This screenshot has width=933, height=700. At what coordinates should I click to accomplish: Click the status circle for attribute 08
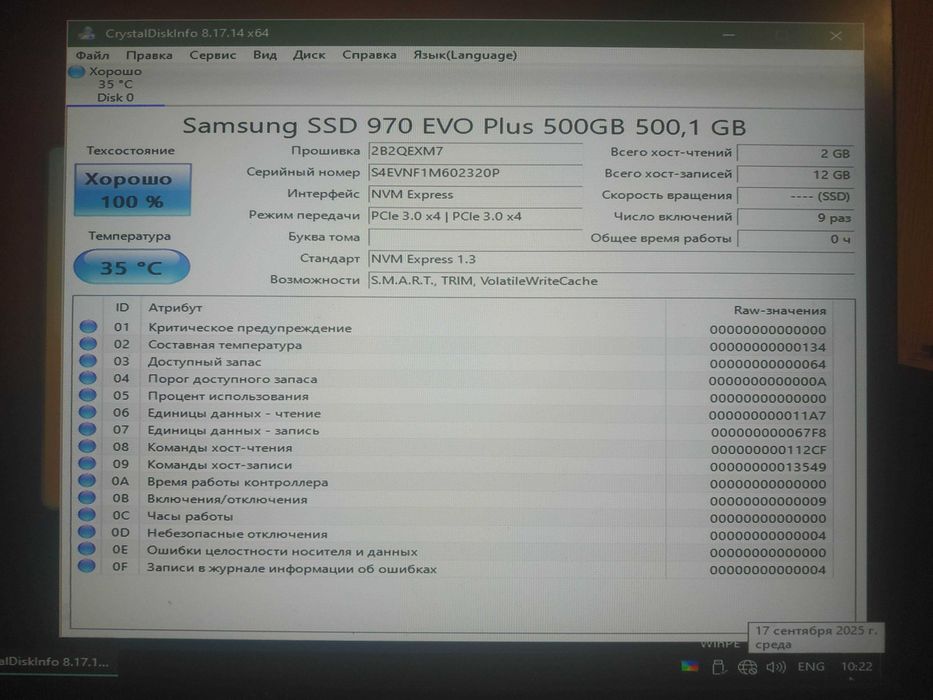(x=87, y=446)
